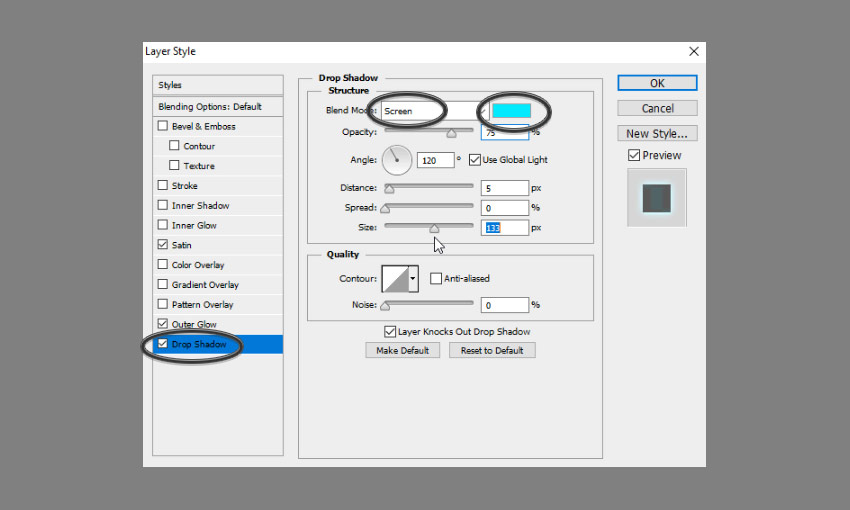This screenshot has height=510, width=850.
Task: Toggle Use Global Light checkbox
Action: pyautogui.click(x=475, y=160)
